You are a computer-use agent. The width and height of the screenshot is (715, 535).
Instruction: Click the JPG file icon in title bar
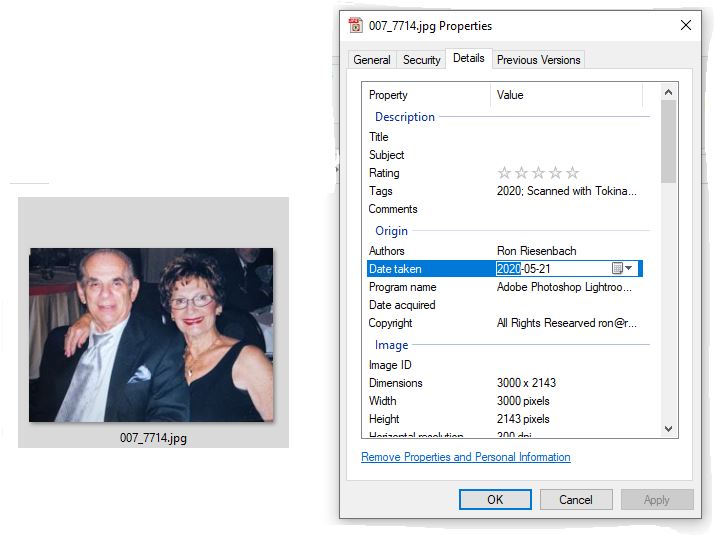[355, 26]
